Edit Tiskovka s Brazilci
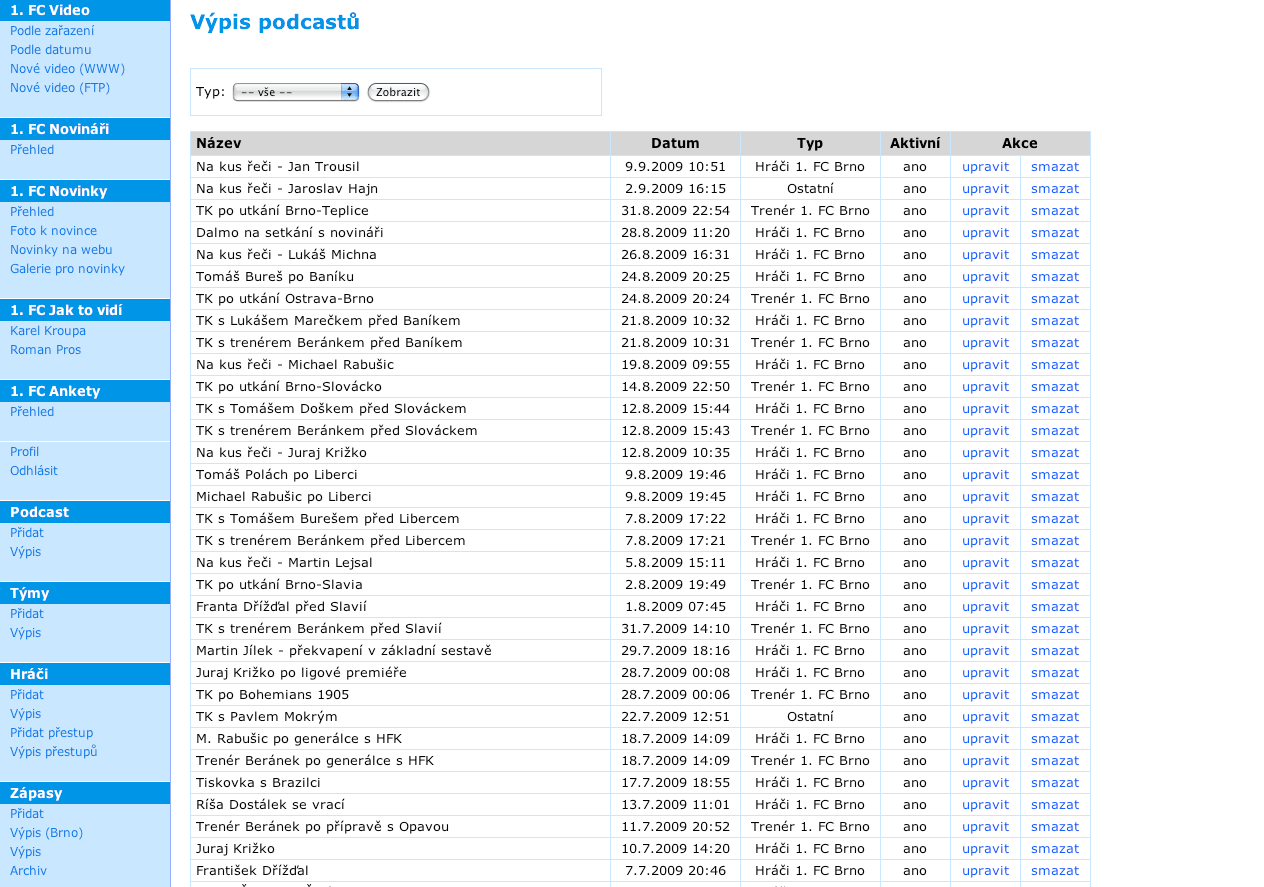This screenshot has height=887, width=1264. click(x=985, y=783)
